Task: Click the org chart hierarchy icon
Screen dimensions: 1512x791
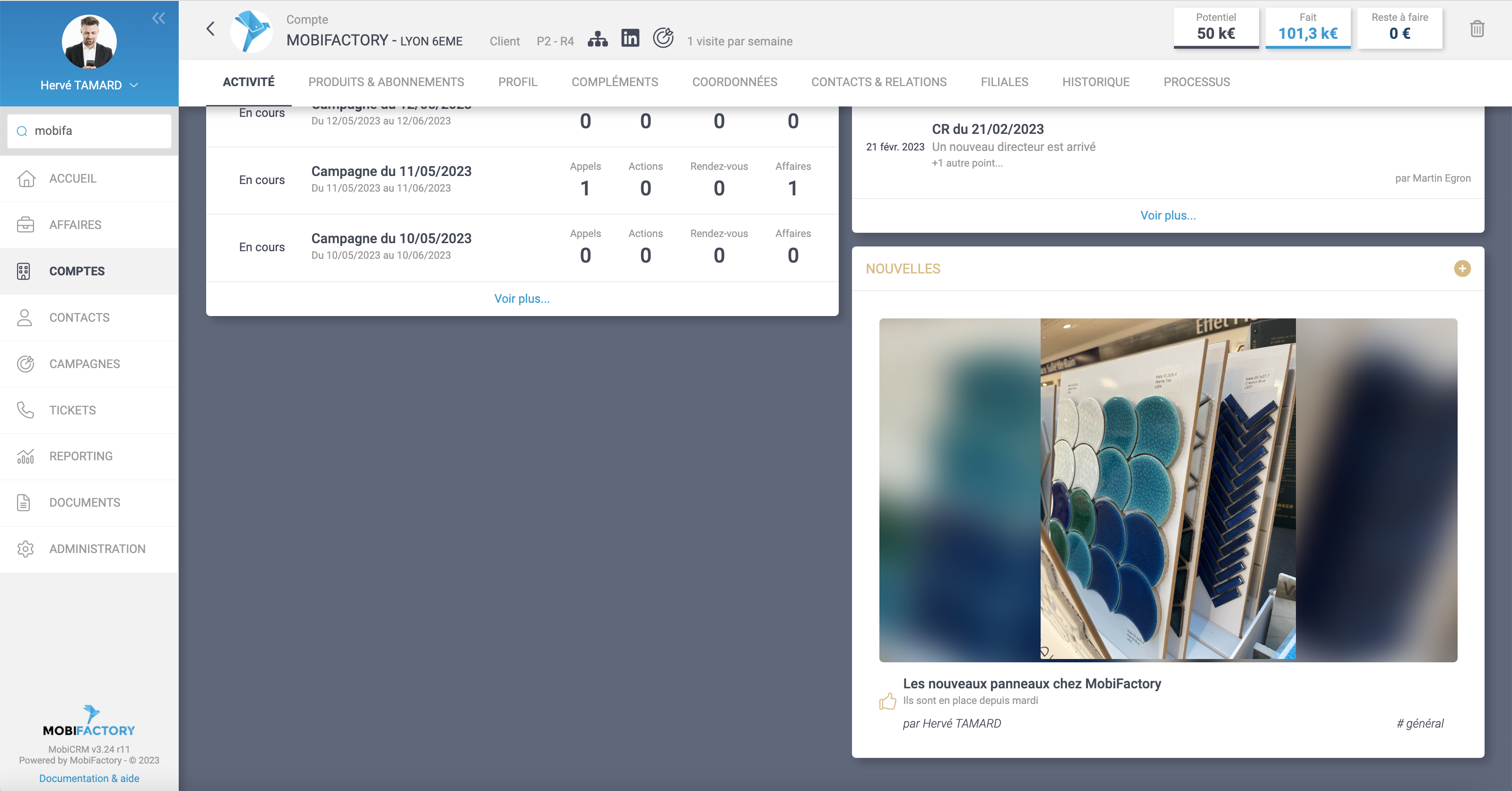Action: (x=598, y=39)
